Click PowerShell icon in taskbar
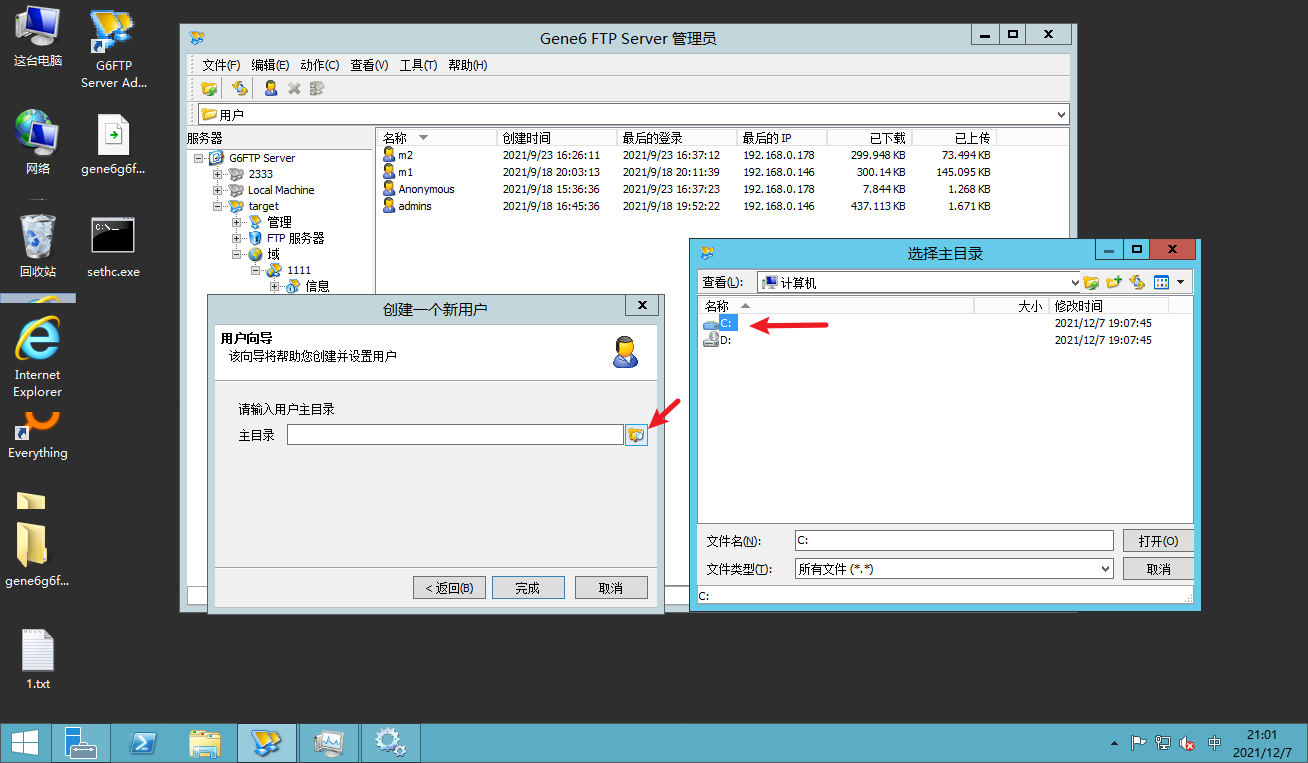 click(x=144, y=743)
